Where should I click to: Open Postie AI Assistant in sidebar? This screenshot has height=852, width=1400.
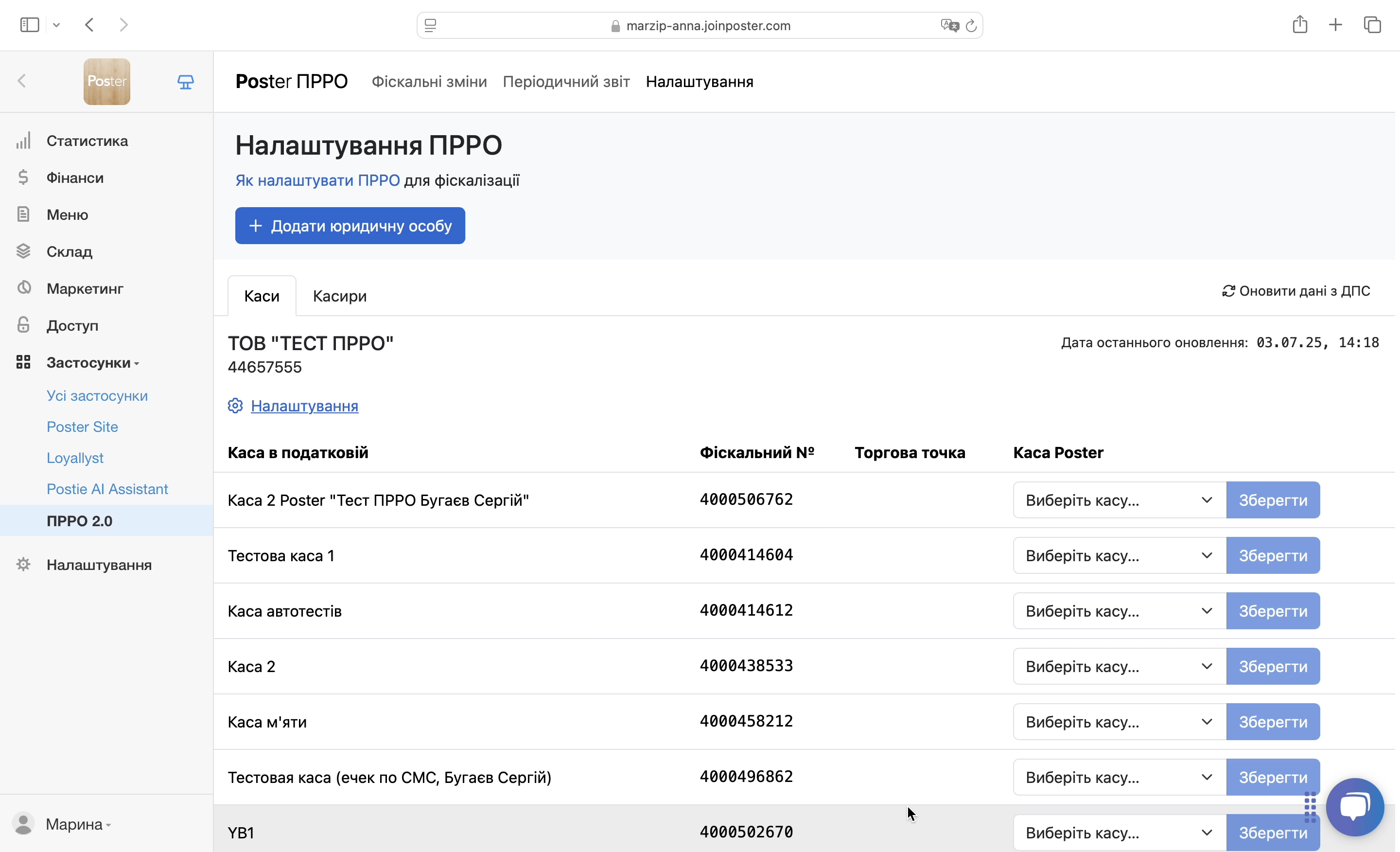click(x=107, y=489)
